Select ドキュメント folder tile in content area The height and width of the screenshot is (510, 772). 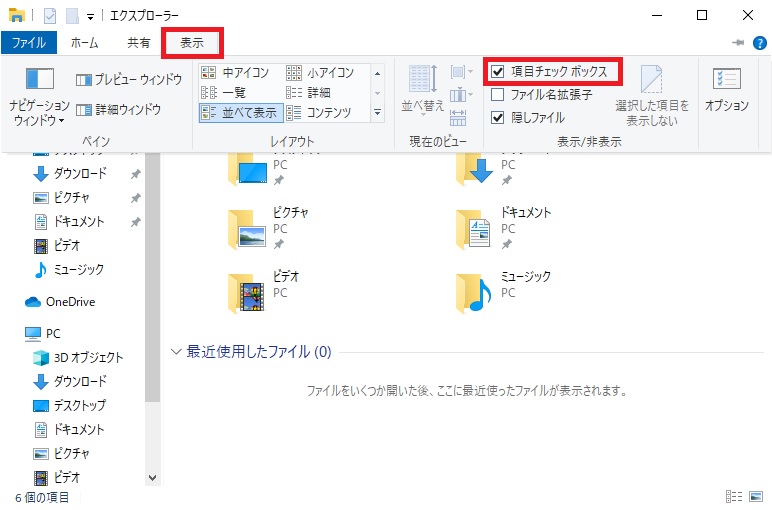[x=503, y=228]
